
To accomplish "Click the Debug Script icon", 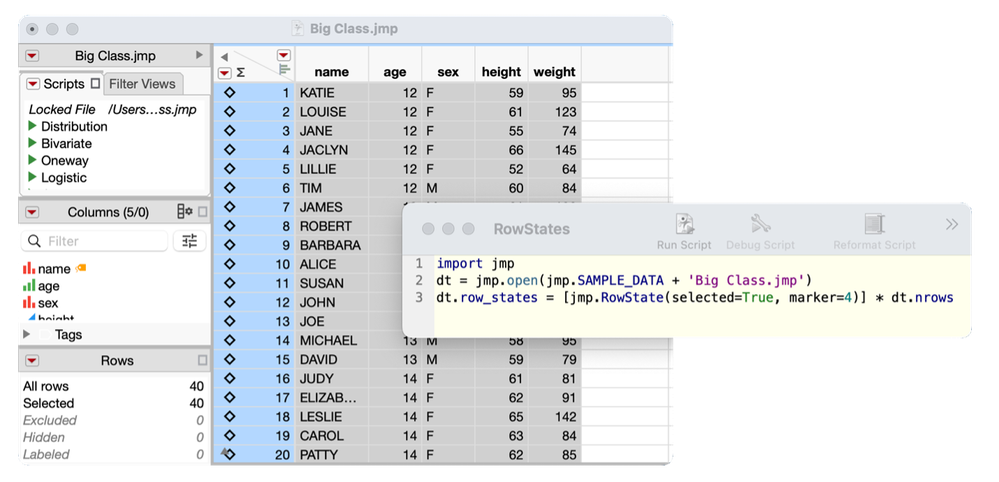I will pyautogui.click(x=761, y=224).
